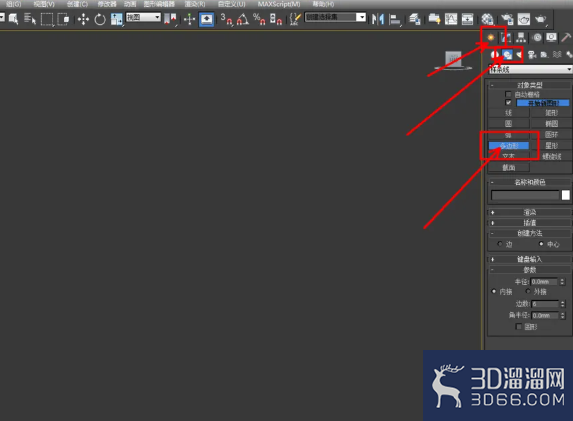Toggle Keyboard Shortcut Override button
The height and width of the screenshot is (421, 573).
(206, 19)
